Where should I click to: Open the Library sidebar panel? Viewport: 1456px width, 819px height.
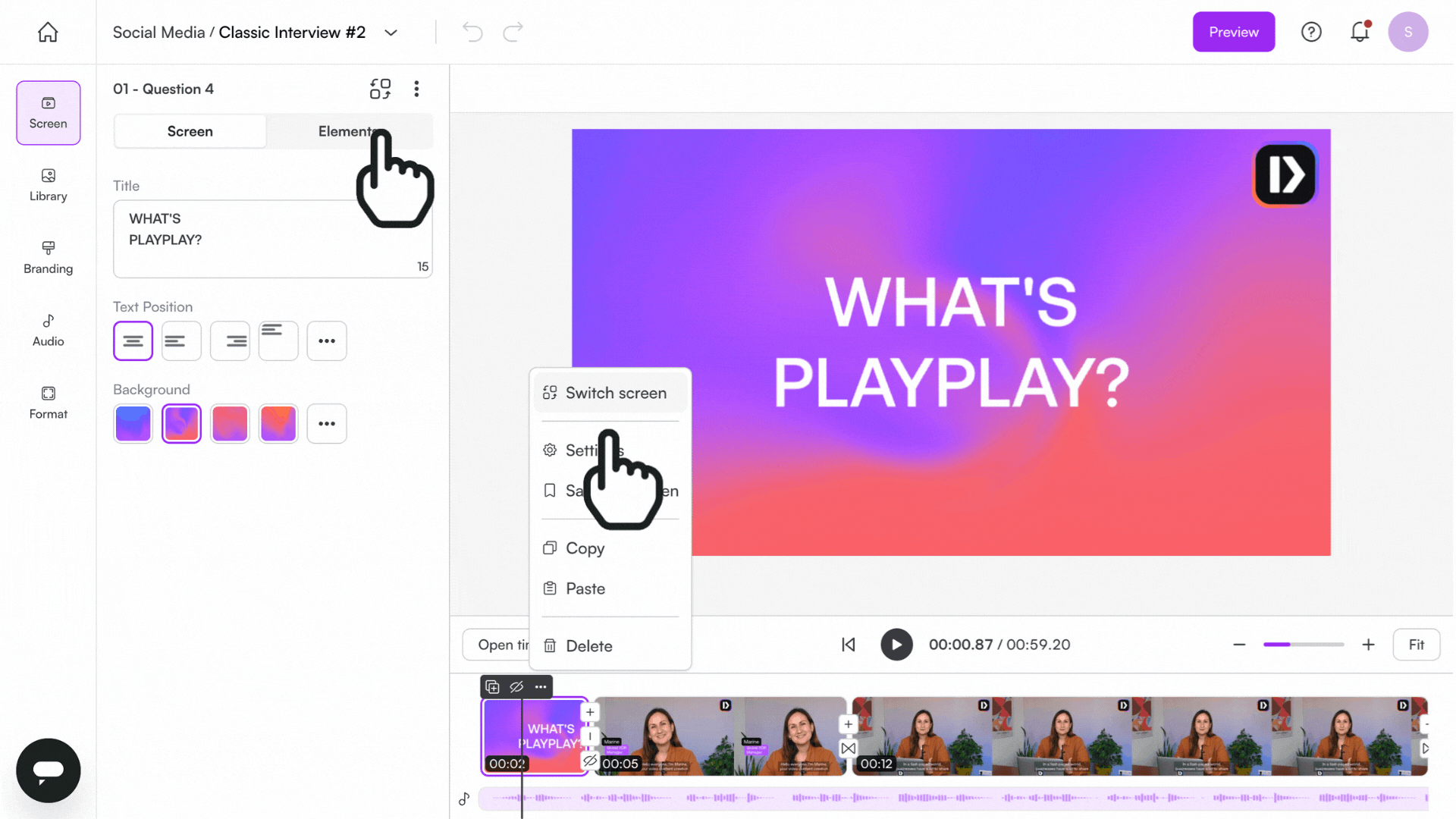(x=48, y=185)
